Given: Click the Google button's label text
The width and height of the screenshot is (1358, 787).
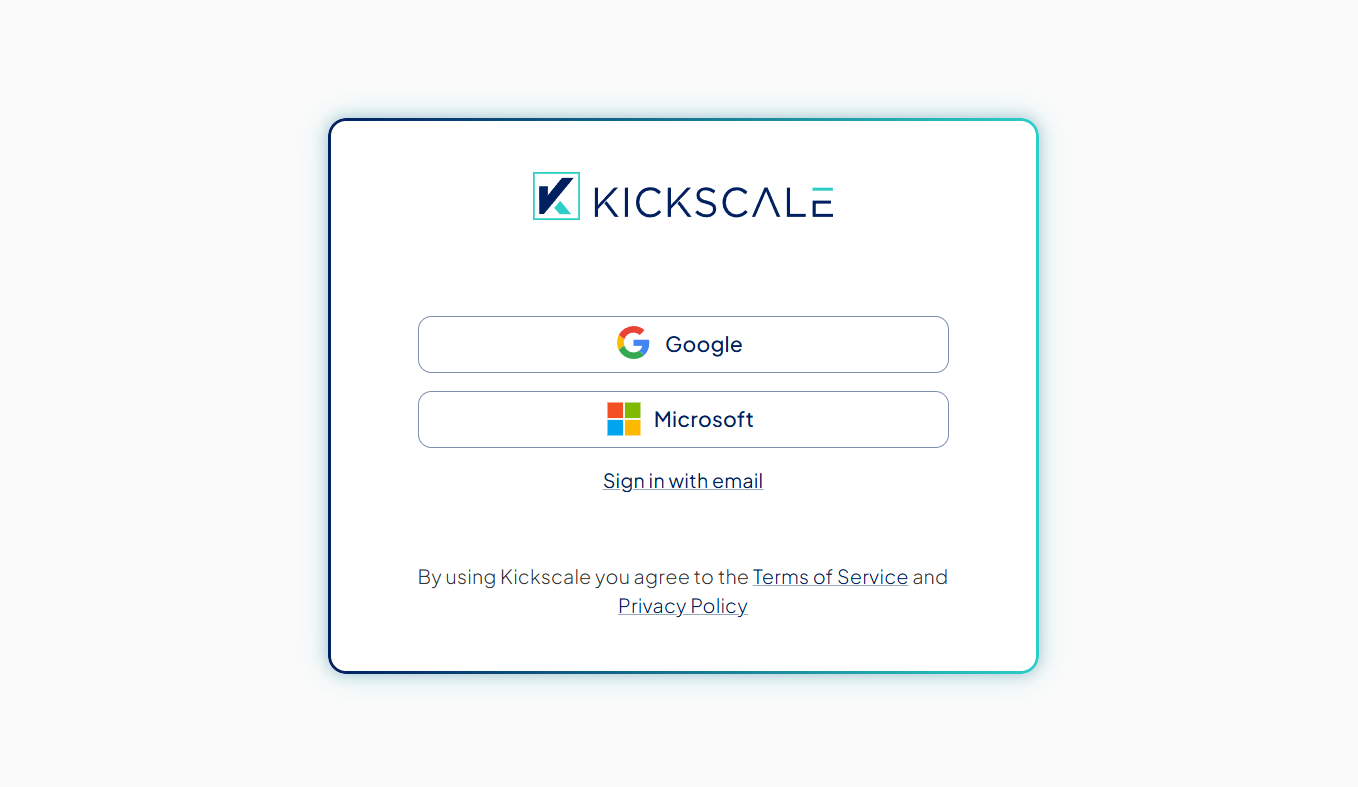Looking at the screenshot, I should [703, 344].
